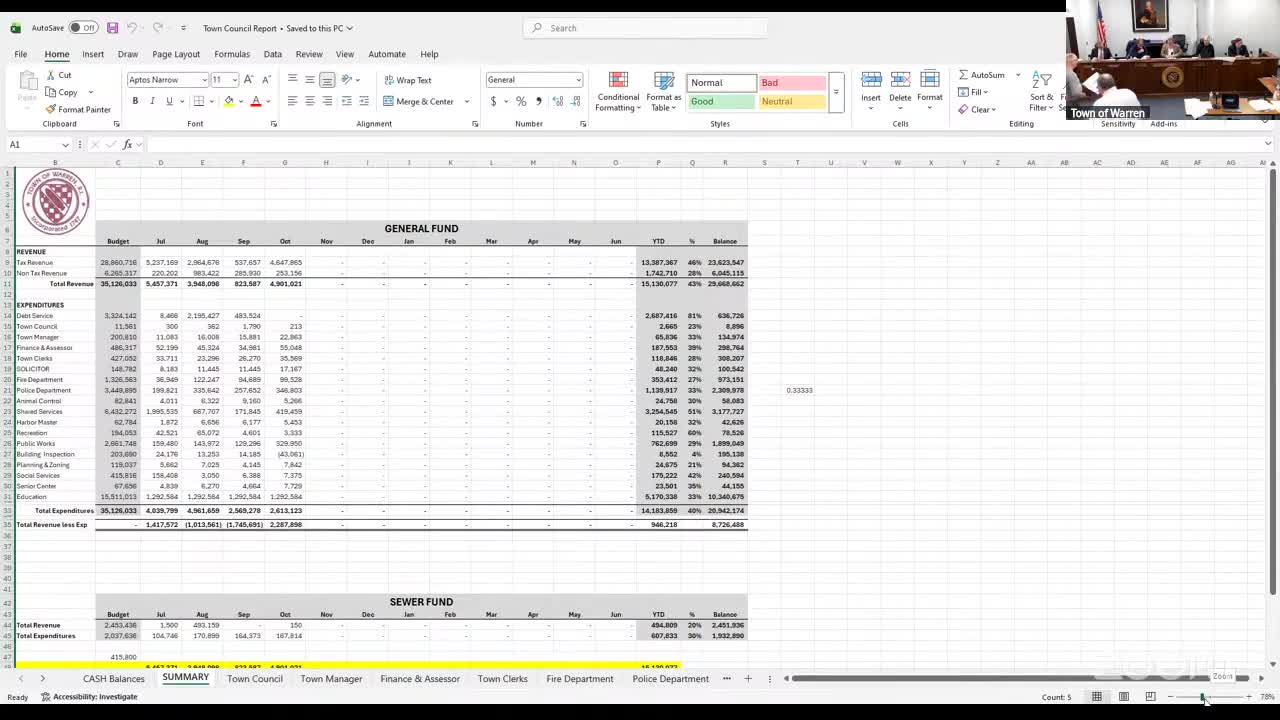
Task: Switch to the Page Layout tab
Action: (x=176, y=54)
